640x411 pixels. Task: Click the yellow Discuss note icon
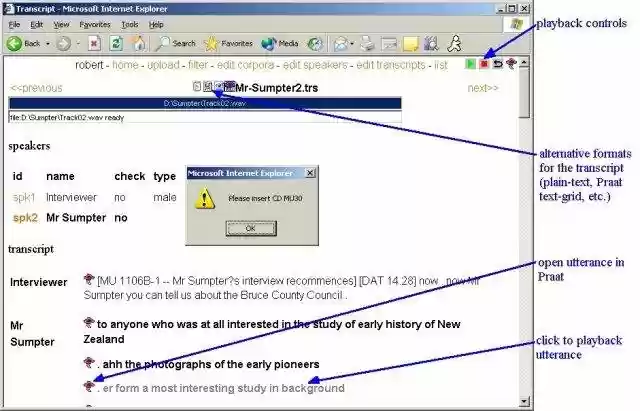[411, 44]
